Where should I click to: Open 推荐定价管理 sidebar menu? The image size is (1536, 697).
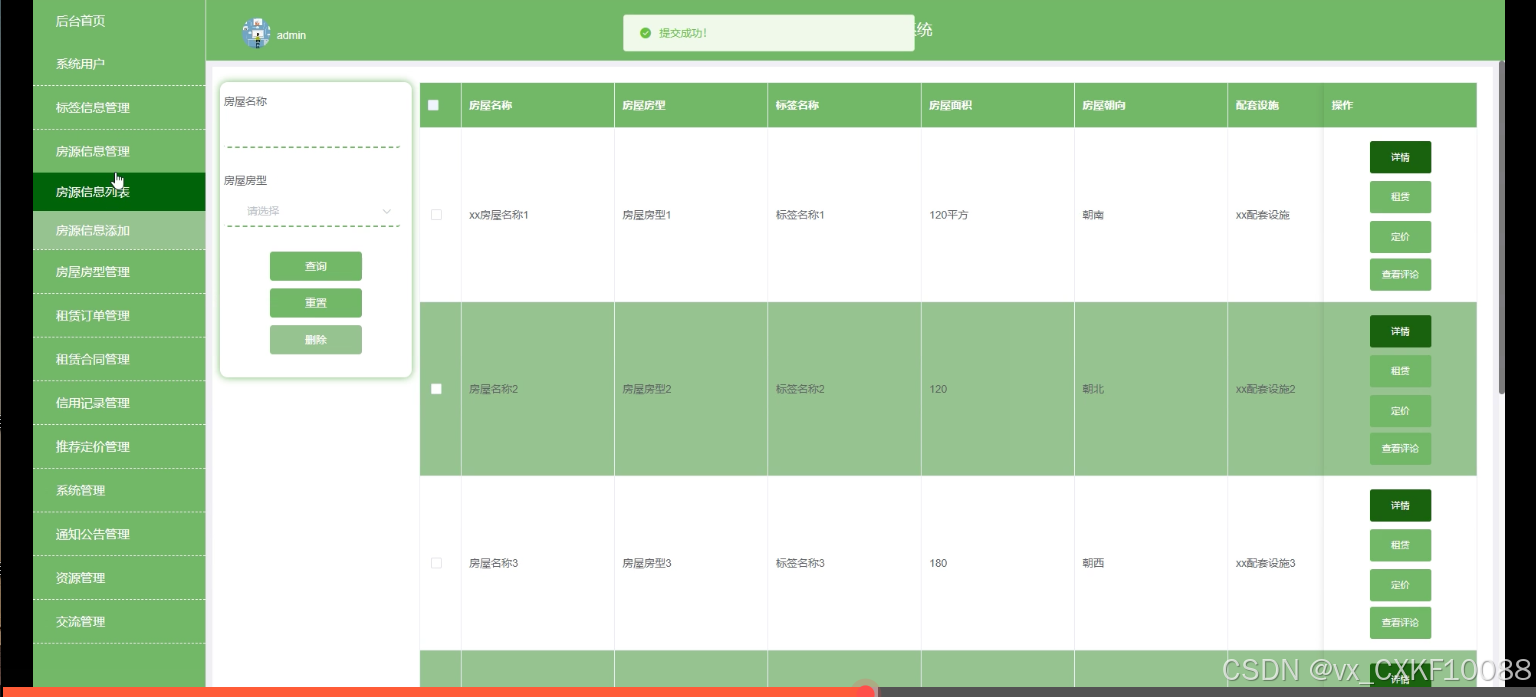point(119,447)
